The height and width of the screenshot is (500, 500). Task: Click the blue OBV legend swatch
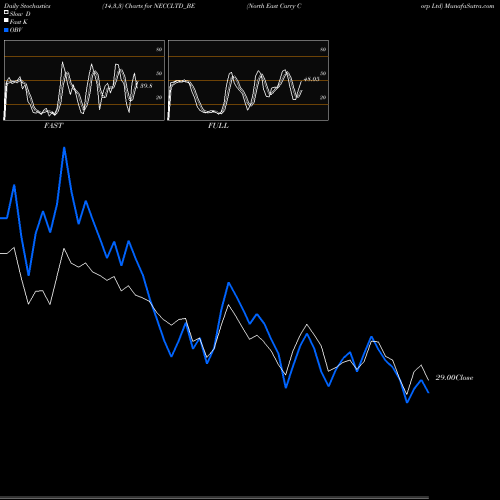6,30
